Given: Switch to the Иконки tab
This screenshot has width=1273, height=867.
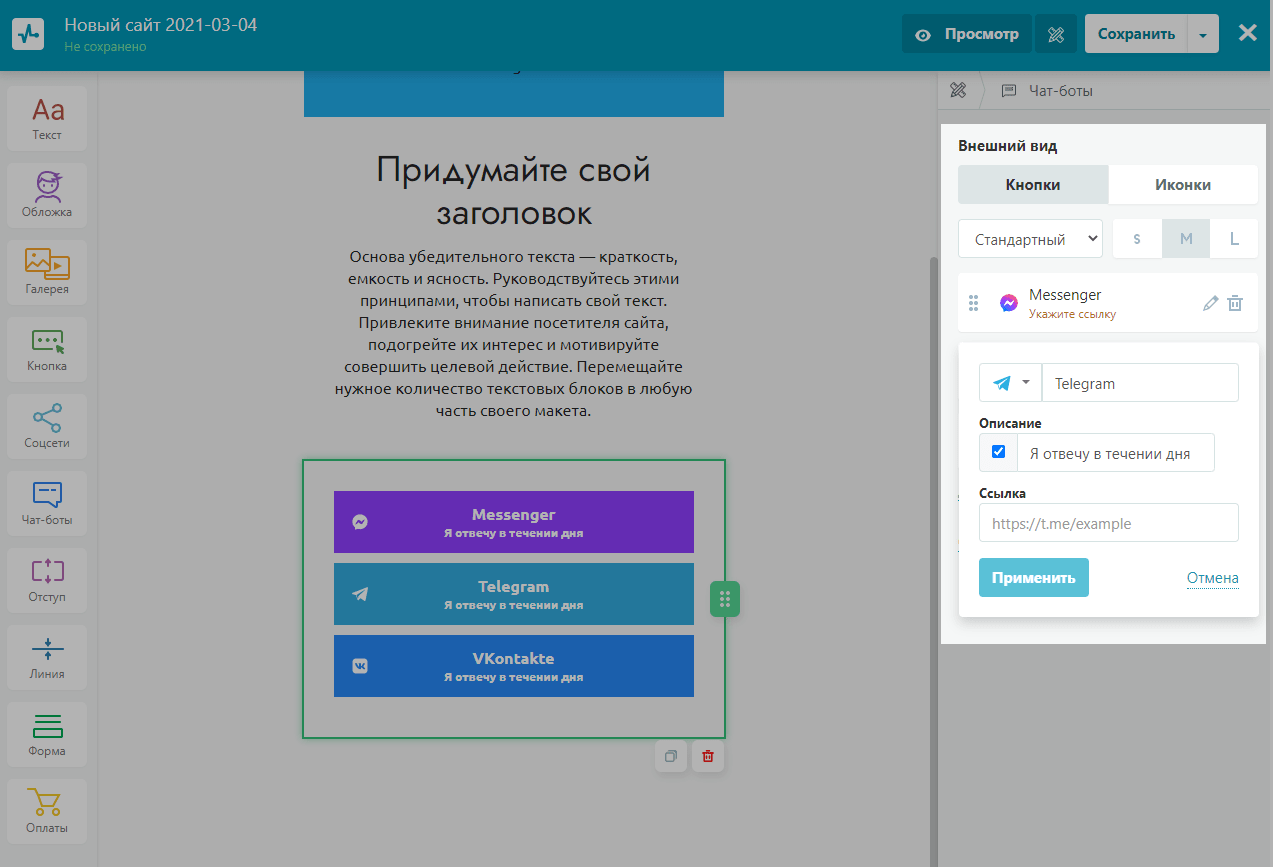Looking at the screenshot, I should (1183, 185).
